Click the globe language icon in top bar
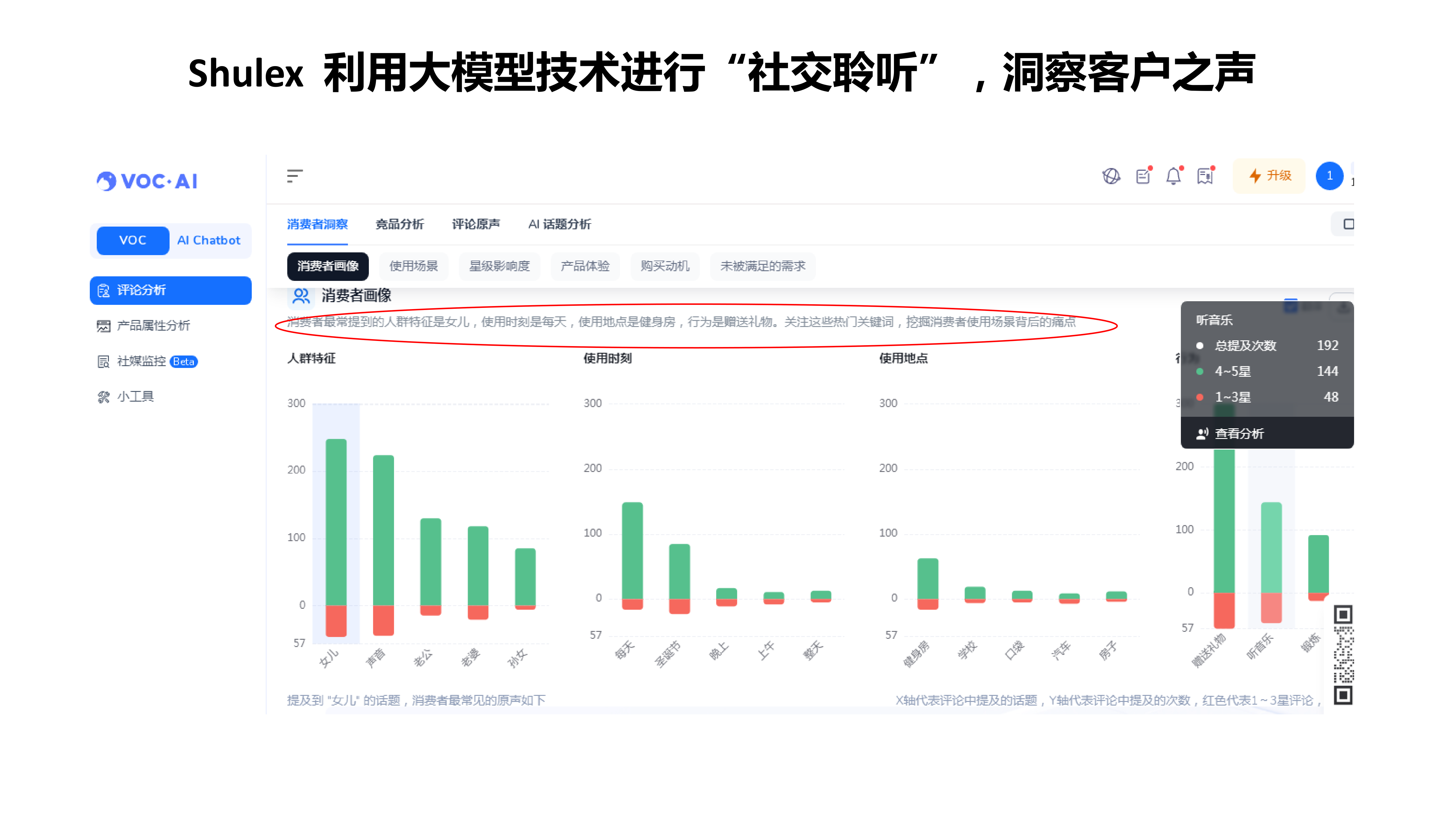Viewport: 1456px width, 819px height. pos(1112,176)
